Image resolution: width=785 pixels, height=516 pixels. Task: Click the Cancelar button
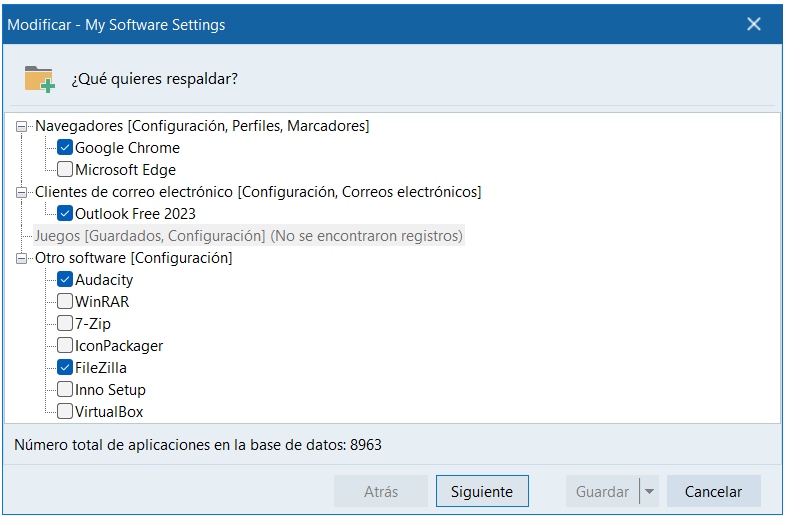pyautogui.click(x=713, y=492)
